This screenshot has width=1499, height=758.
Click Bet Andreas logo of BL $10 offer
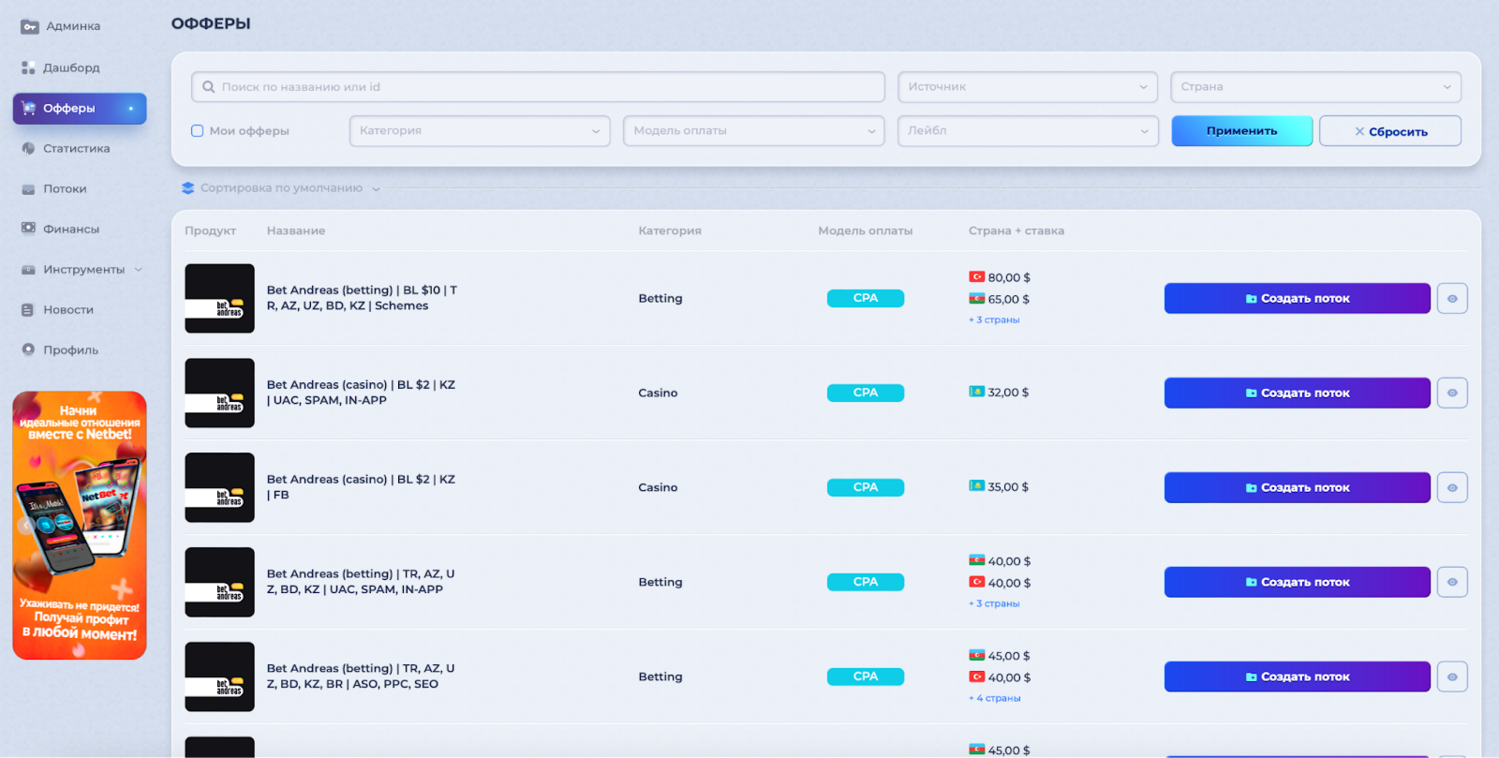click(x=220, y=298)
